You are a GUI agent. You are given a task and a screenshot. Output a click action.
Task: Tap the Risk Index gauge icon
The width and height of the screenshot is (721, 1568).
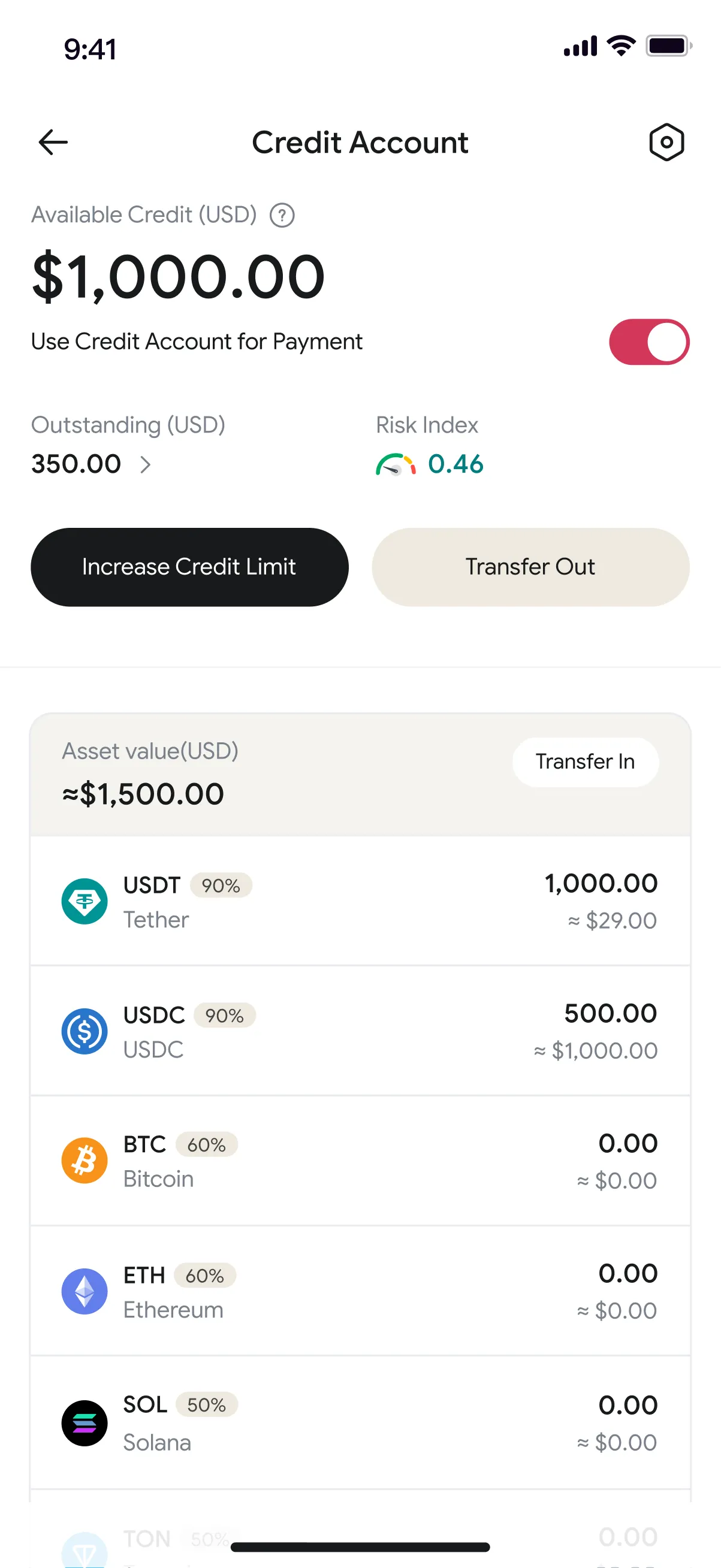tap(396, 465)
